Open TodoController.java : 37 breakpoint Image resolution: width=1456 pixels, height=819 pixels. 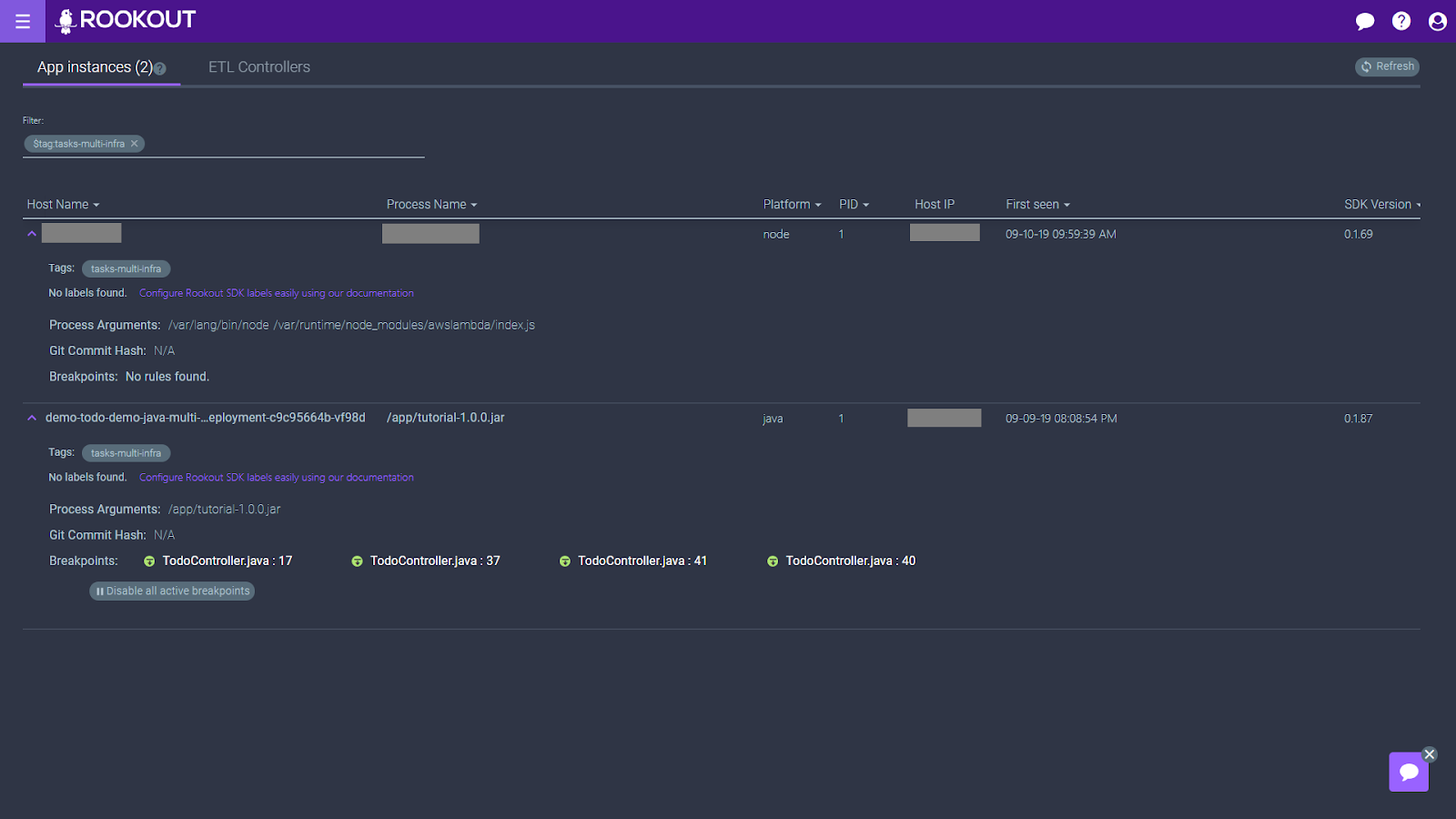tap(435, 561)
